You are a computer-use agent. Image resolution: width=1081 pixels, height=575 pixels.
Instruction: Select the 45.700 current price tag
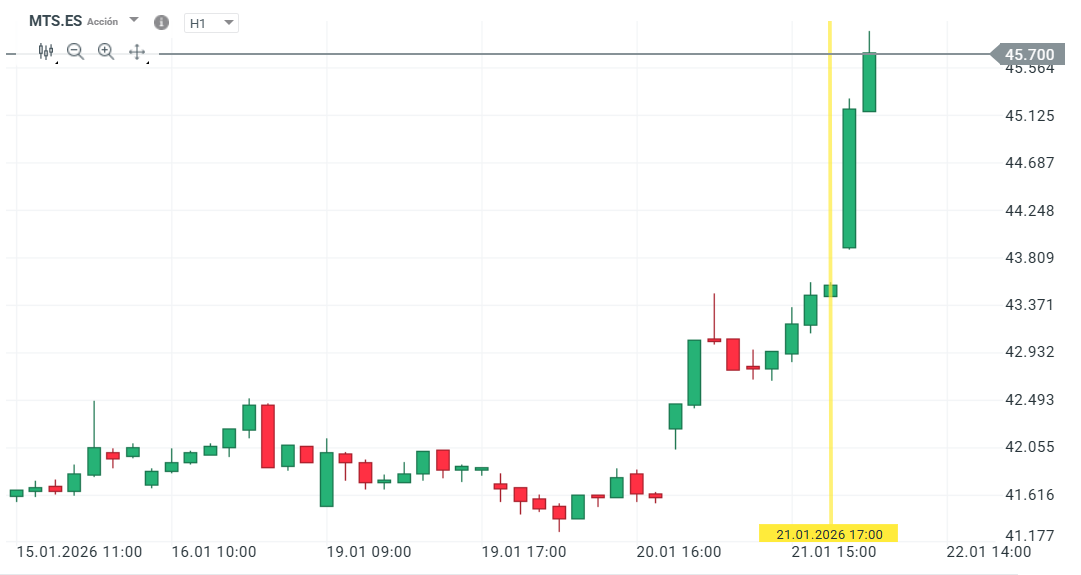[1028, 54]
